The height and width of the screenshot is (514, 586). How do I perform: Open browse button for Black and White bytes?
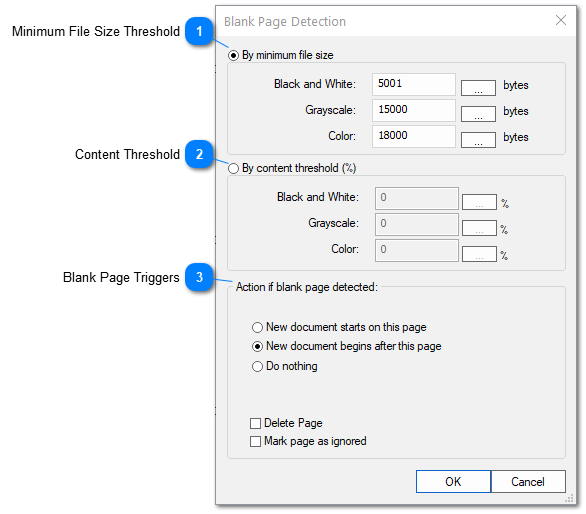(478, 88)
